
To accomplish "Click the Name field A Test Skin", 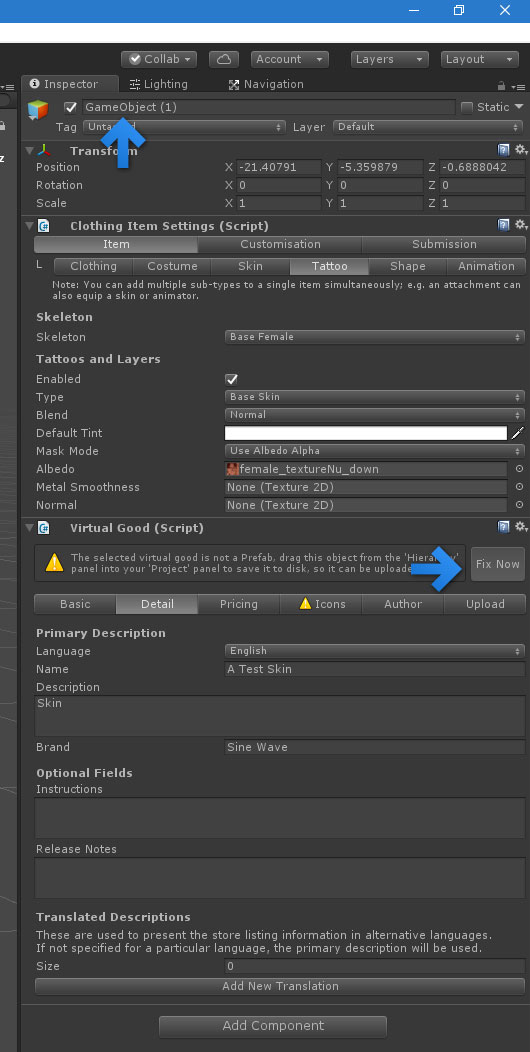I will (375, 669).
